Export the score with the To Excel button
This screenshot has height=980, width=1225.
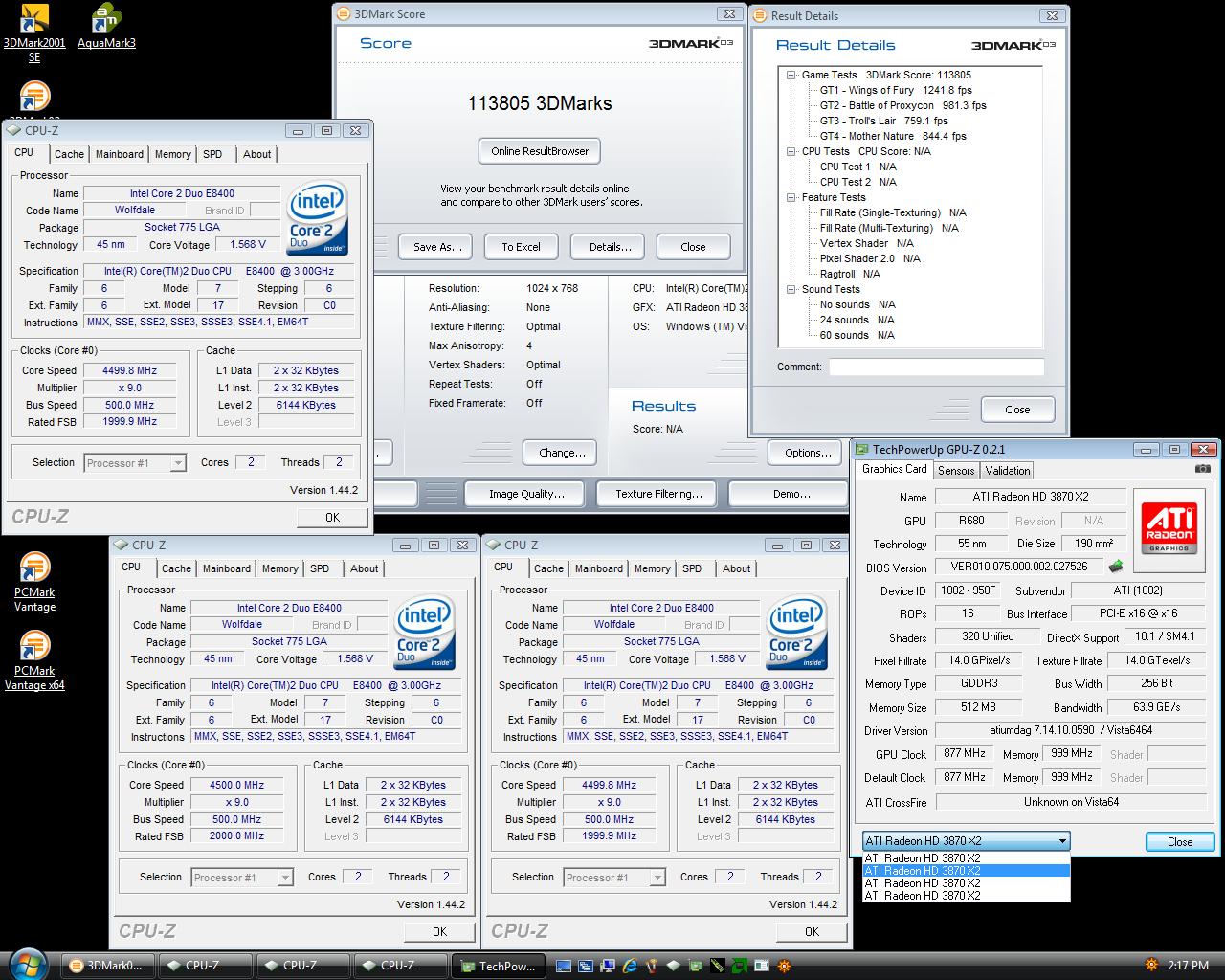pyautogui.click(x=521, y=247)
